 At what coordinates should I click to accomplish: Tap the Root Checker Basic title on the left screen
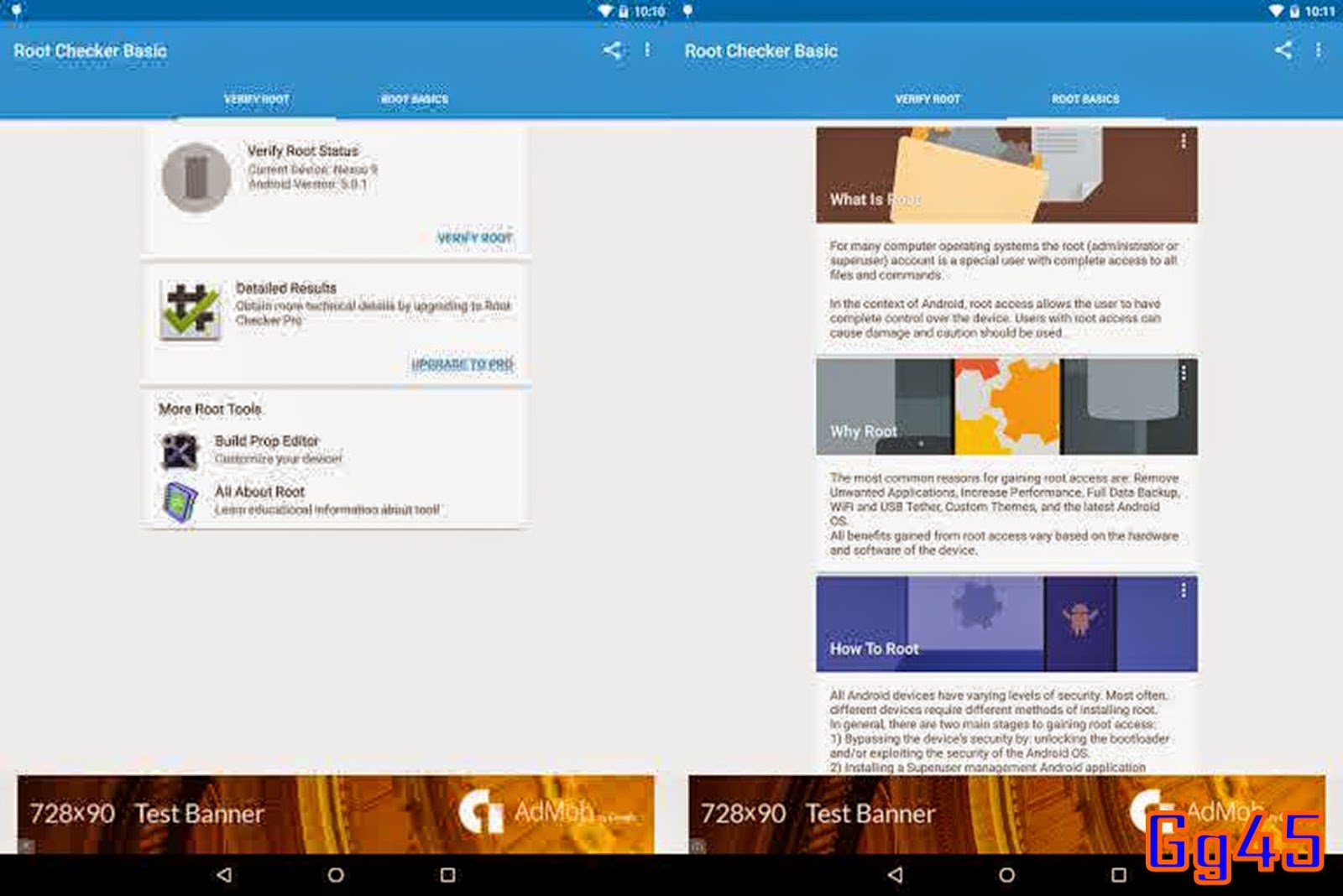tap(90, 51)
